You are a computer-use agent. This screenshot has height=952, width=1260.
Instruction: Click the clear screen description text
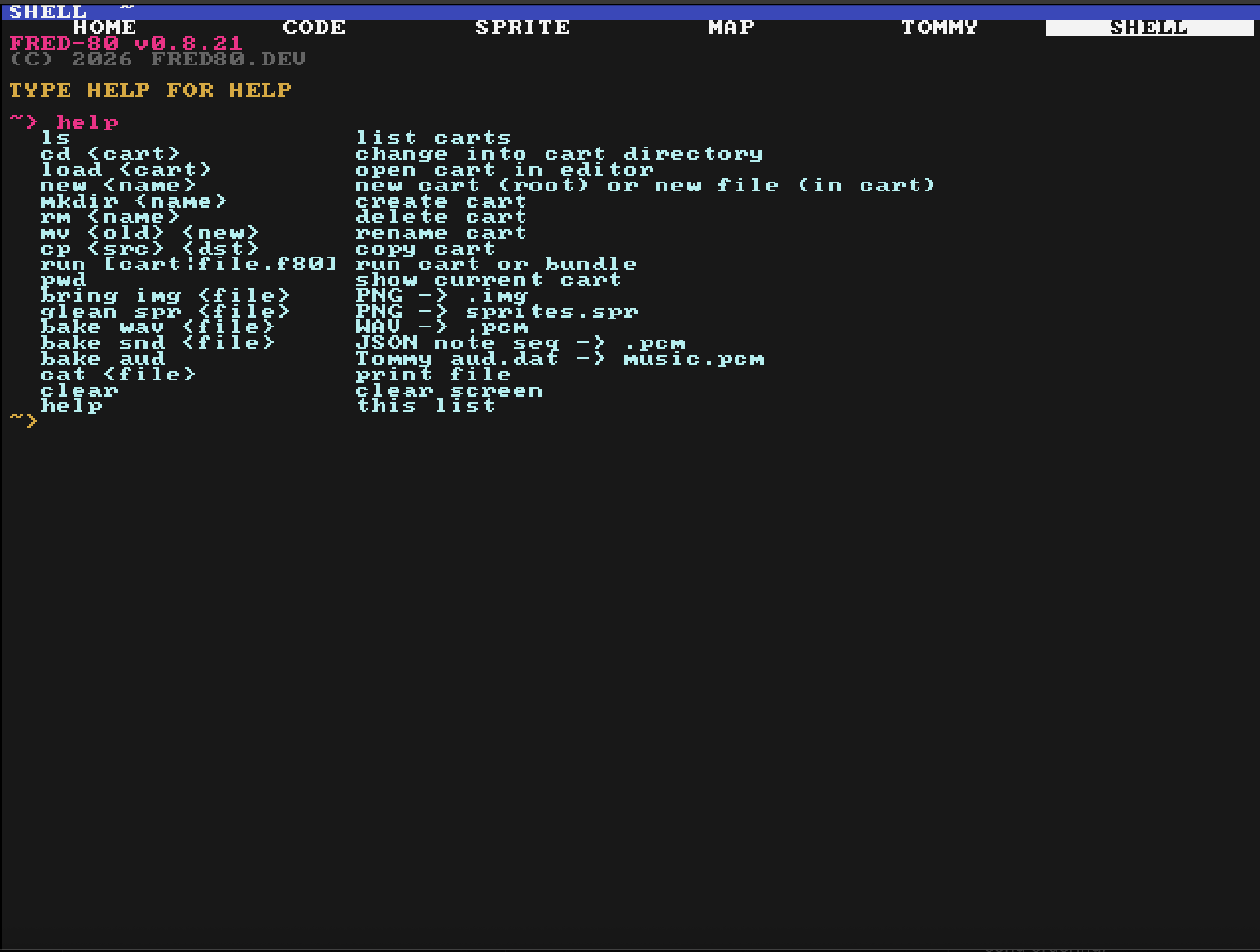tap(449, 390)
